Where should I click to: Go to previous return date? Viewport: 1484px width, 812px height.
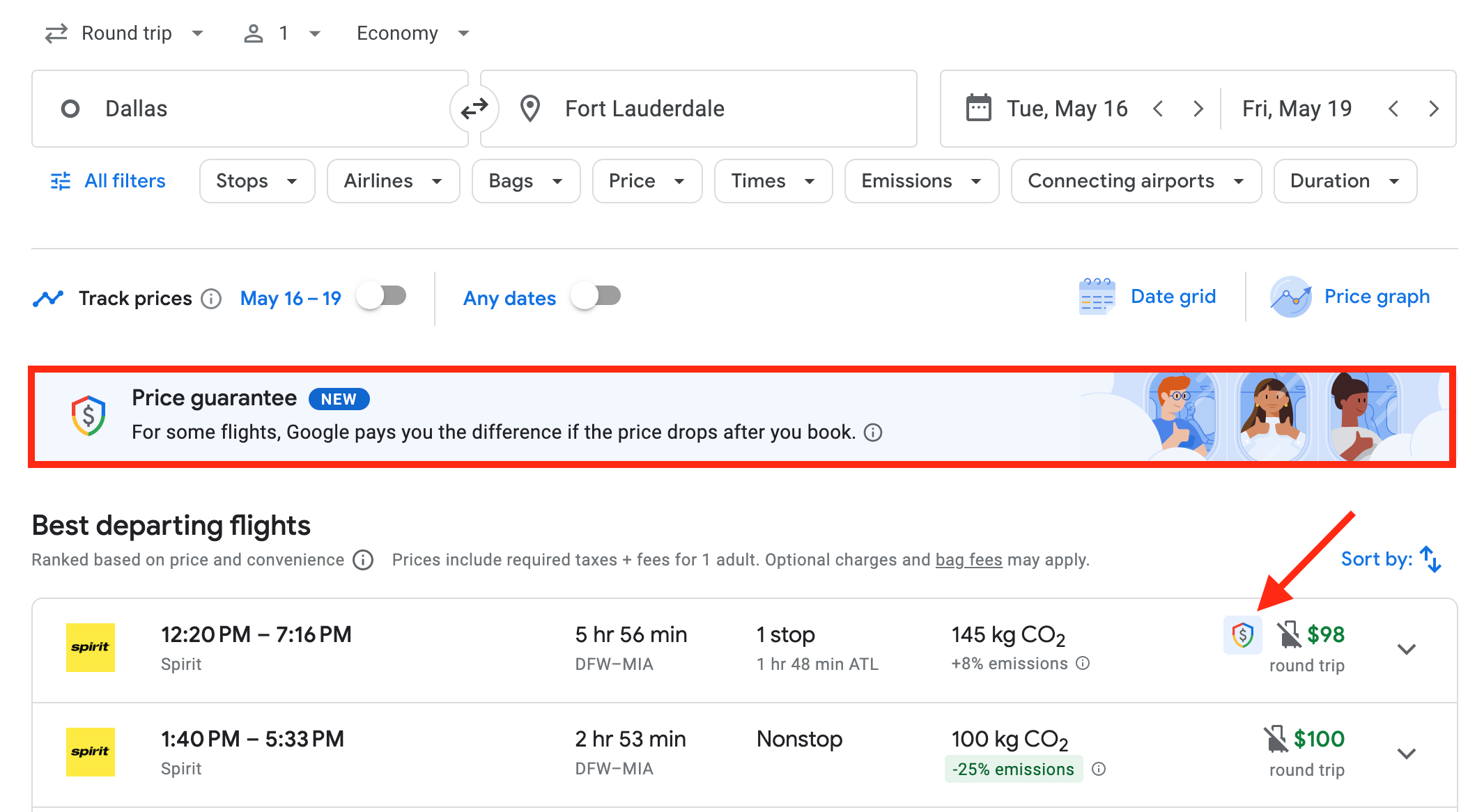(1393, 109)
